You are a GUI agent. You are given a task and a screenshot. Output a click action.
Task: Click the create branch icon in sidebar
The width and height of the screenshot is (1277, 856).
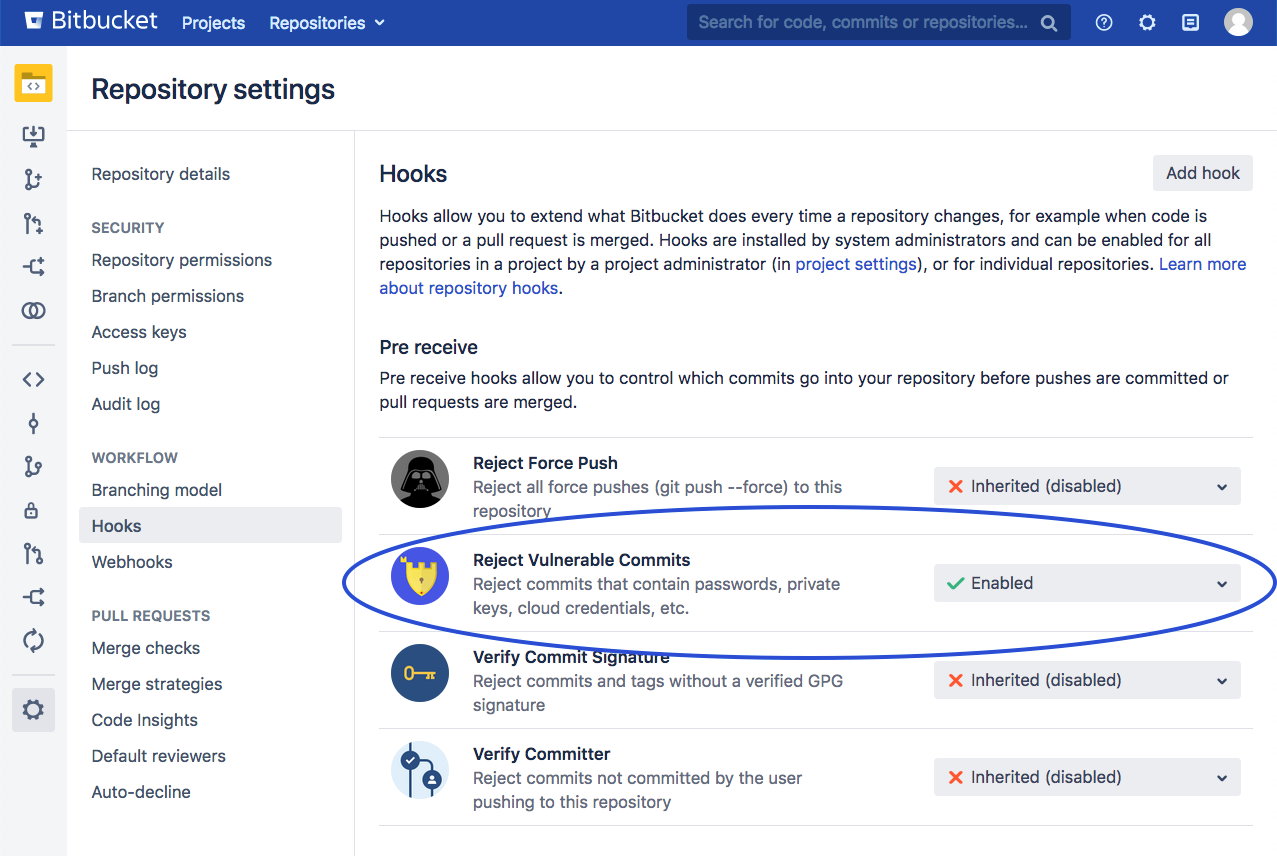pos(33,180)
